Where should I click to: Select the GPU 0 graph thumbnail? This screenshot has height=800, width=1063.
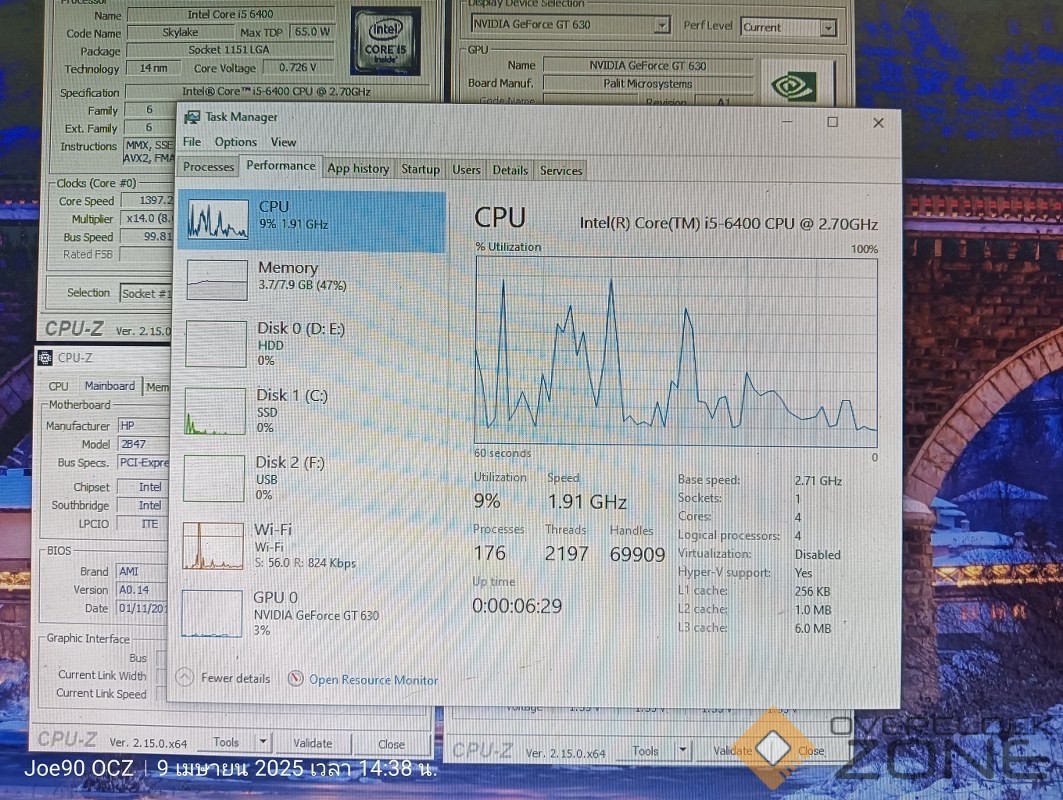tap(212, 614)
